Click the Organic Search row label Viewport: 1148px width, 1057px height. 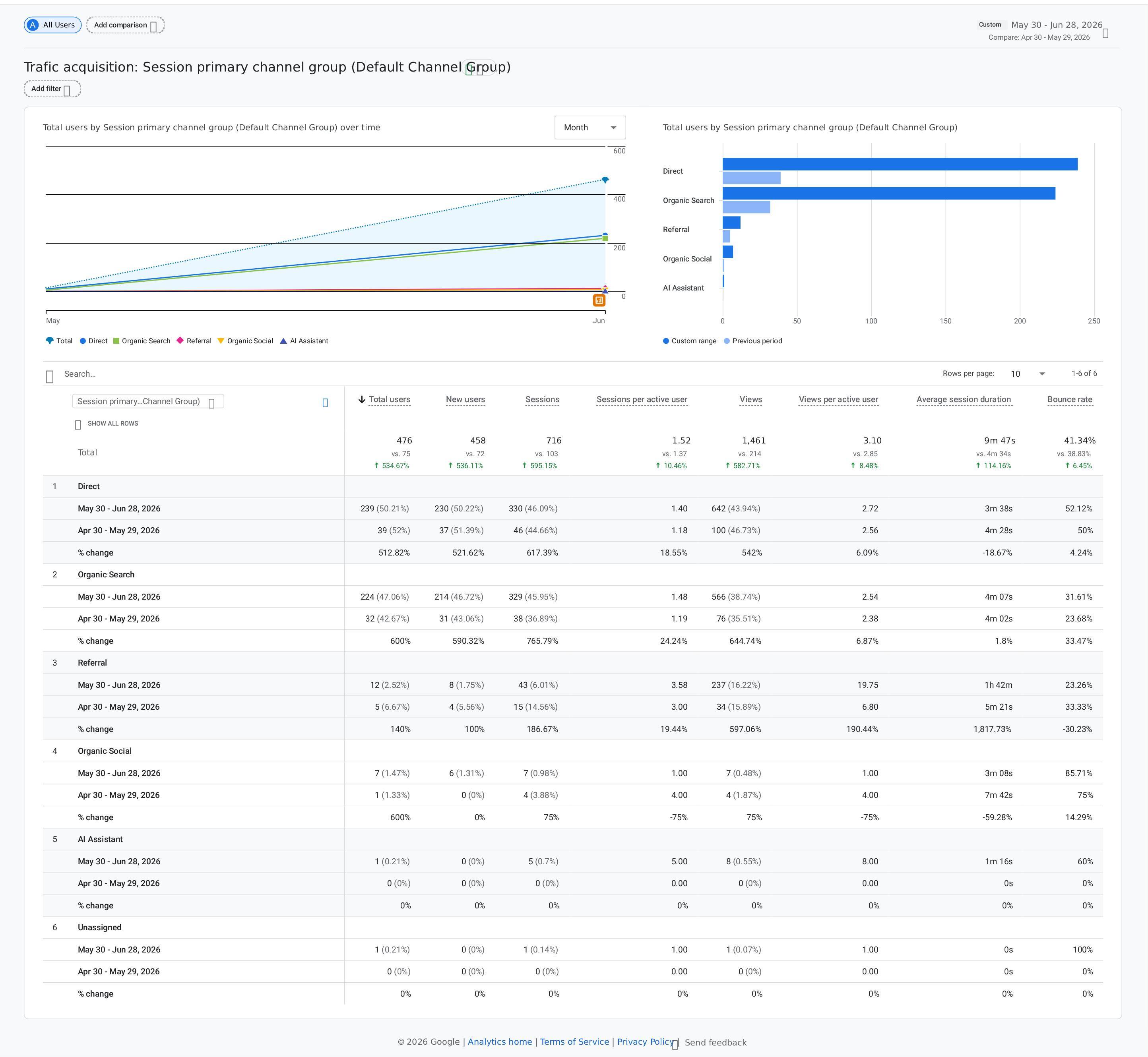(x=106, y=575)
